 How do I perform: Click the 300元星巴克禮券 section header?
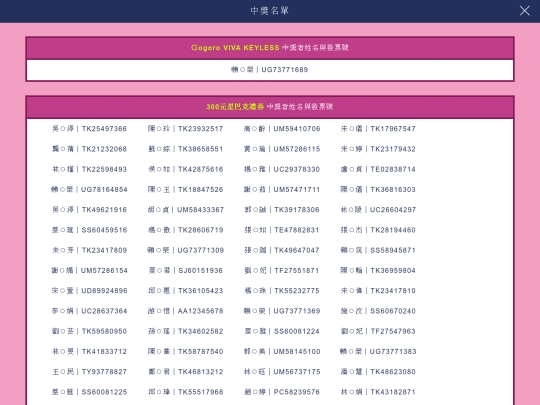point(270,107)
